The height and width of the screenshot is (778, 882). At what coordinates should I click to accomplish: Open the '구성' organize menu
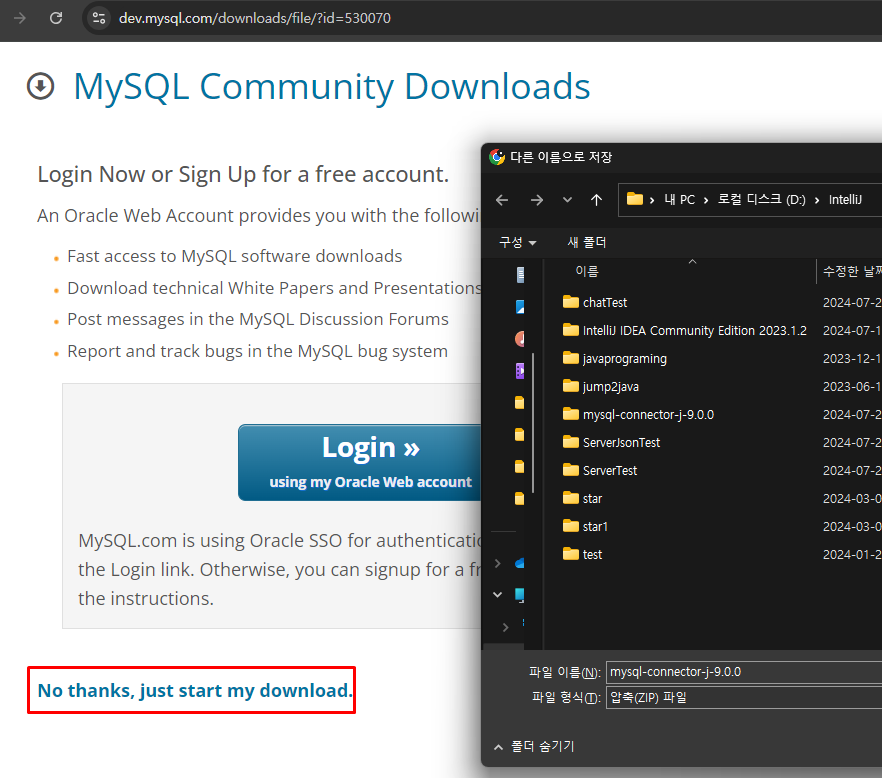pyautogui.click(x=518, y=242)
